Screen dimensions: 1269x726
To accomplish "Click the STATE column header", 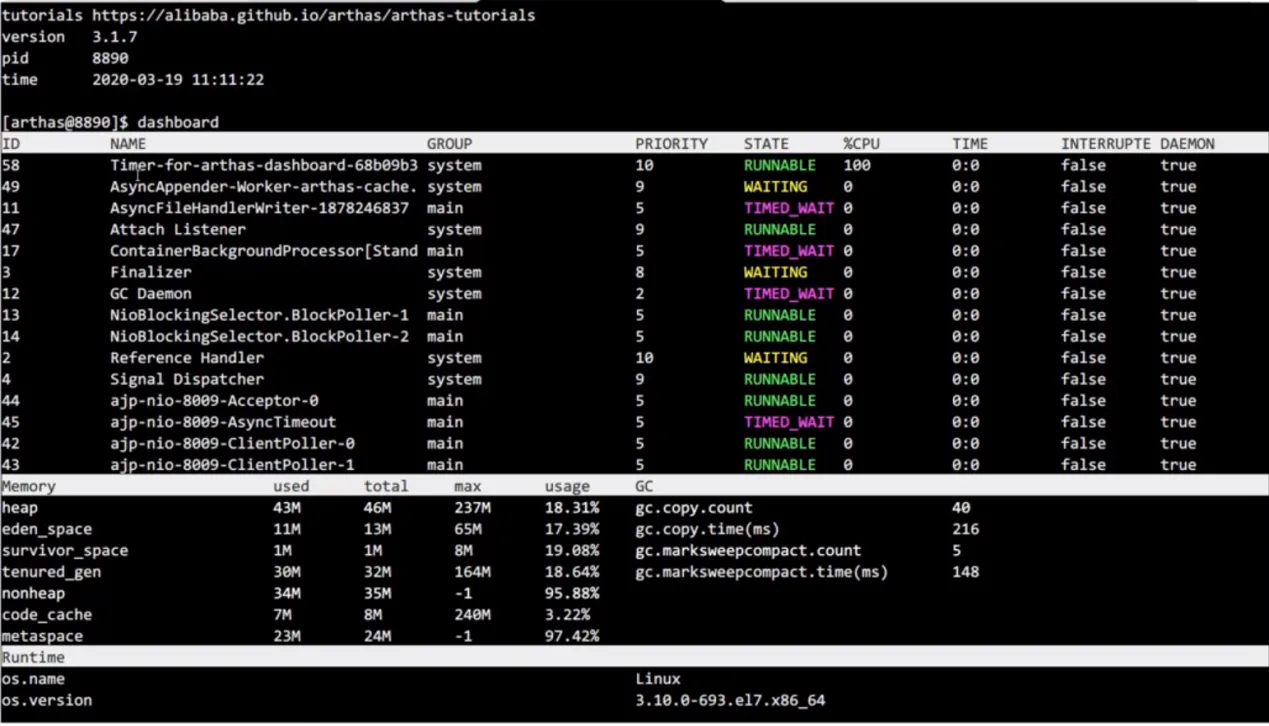I will [766, 144].
